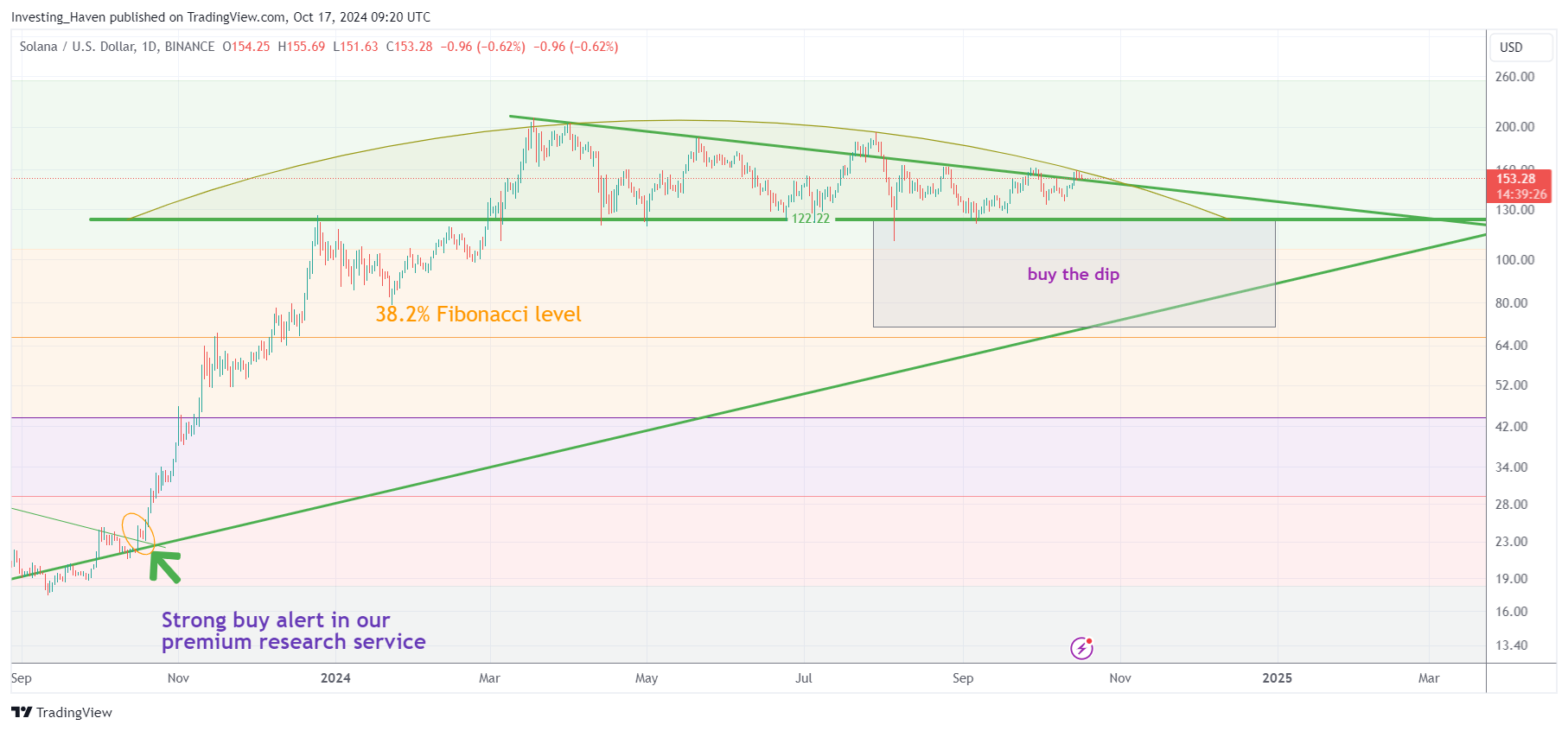Click the '38.2% Fibonacci level' annotation
This screenshot has width=1568, height=731.
(x=478, y=314)
